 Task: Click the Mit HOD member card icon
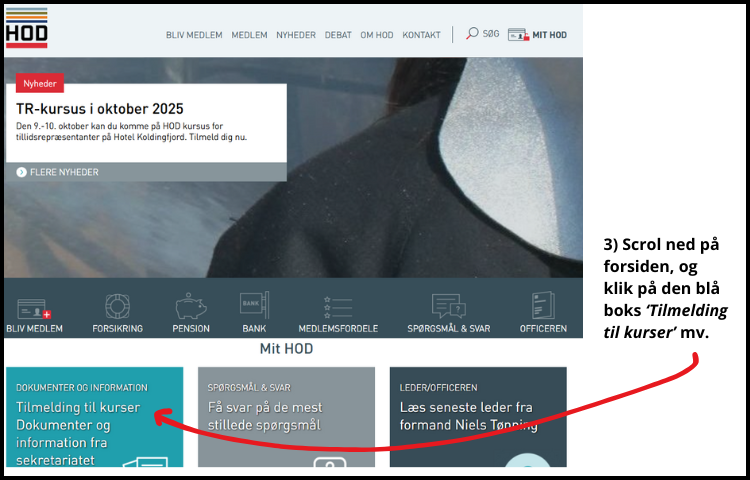pyautogui.click(x=518, y=35)
